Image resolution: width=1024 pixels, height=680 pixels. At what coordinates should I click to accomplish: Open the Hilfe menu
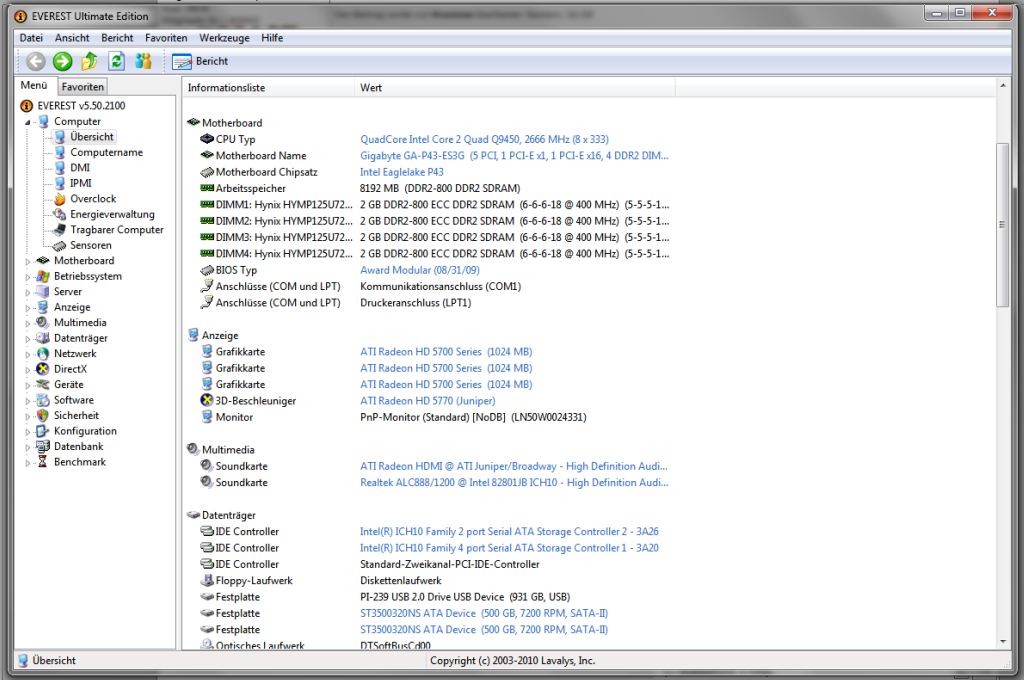[x=272, y=38]
